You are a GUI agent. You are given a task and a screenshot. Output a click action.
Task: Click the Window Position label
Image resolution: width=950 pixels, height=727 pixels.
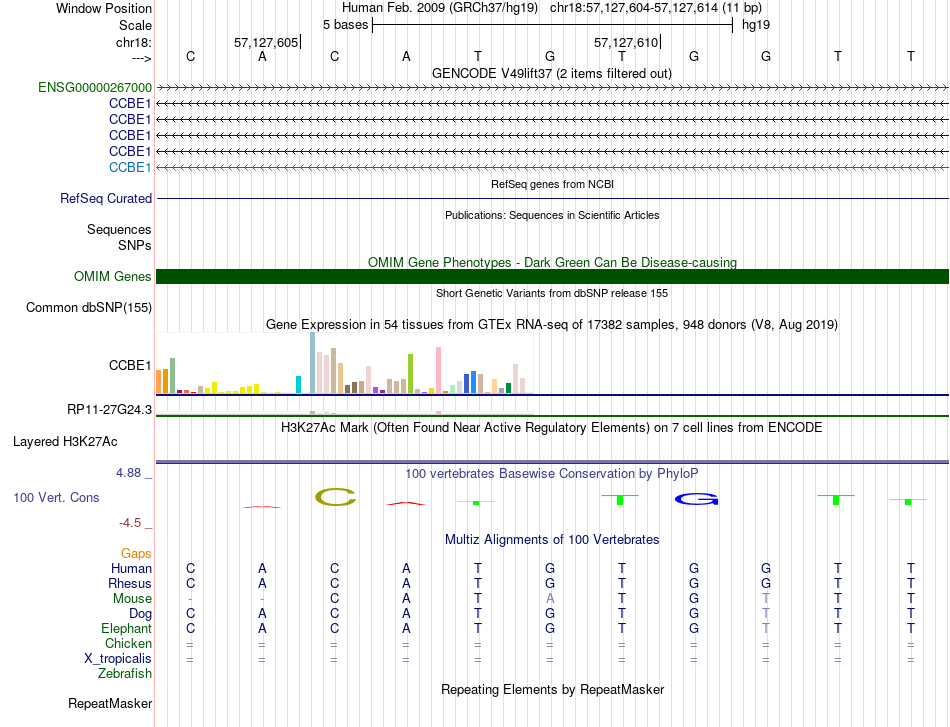click(x=104, y=8)
